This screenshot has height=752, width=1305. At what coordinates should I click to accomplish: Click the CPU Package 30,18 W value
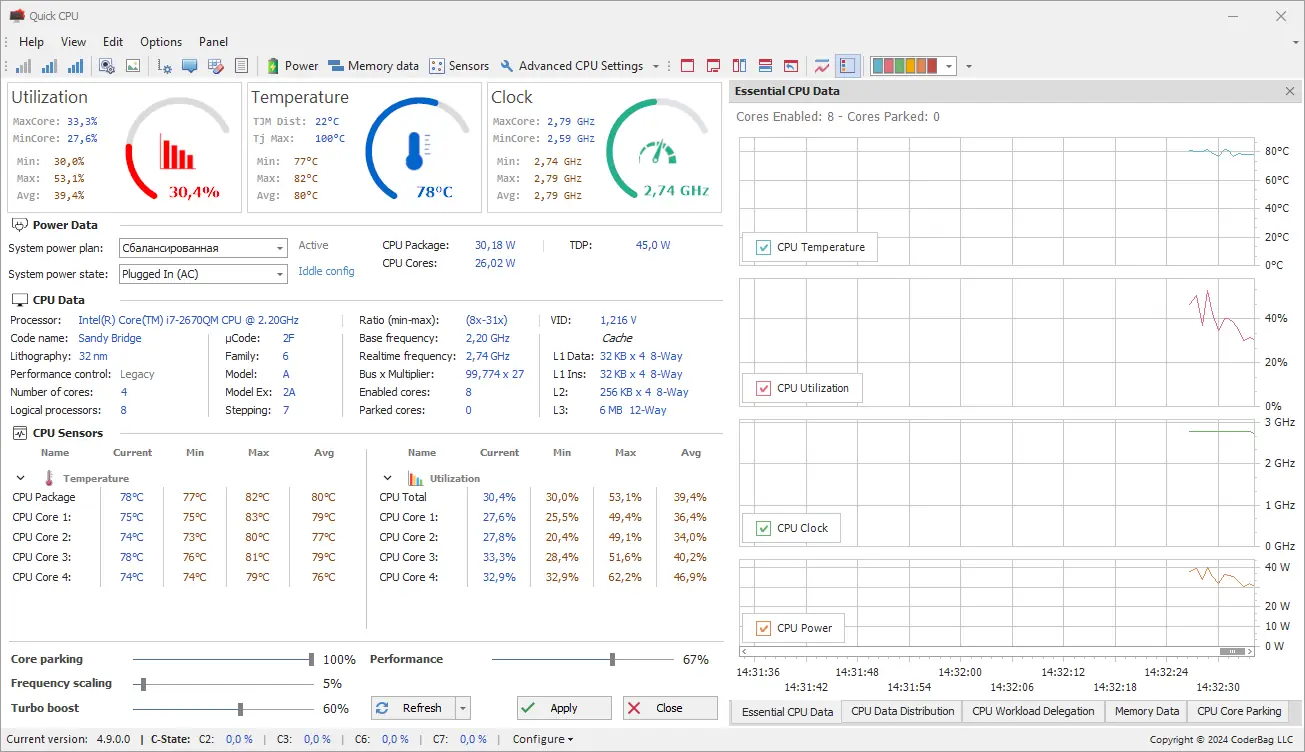tap(495, 245)
